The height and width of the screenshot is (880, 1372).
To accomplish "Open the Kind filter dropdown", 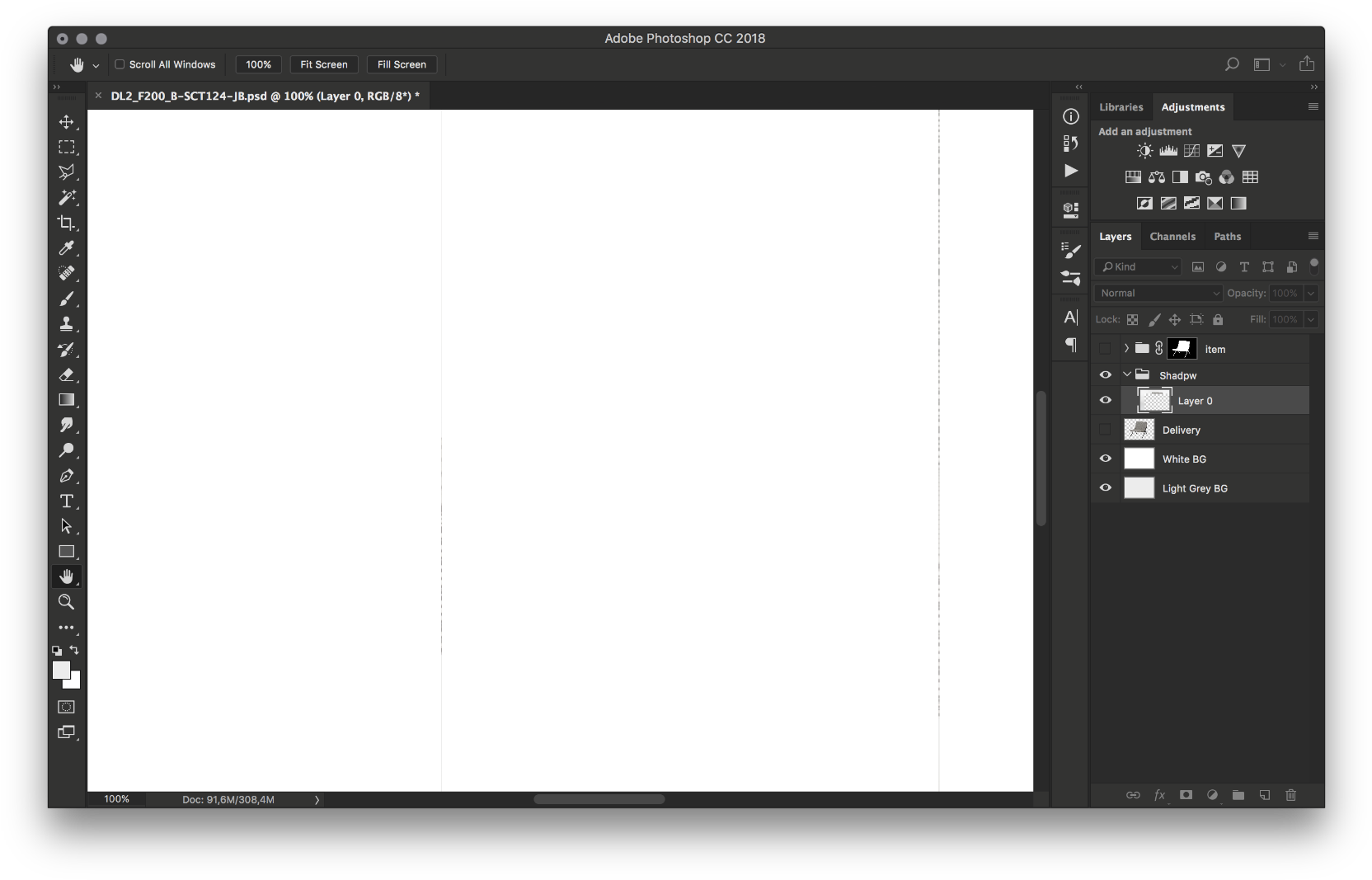I will 1138,267.
